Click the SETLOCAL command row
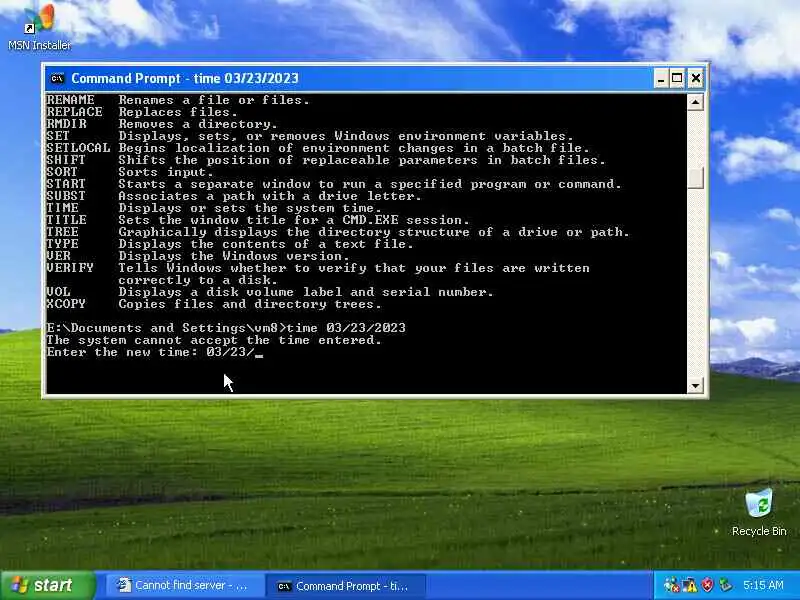This screenshot has width=800, height=600. [x=318, y=148]
